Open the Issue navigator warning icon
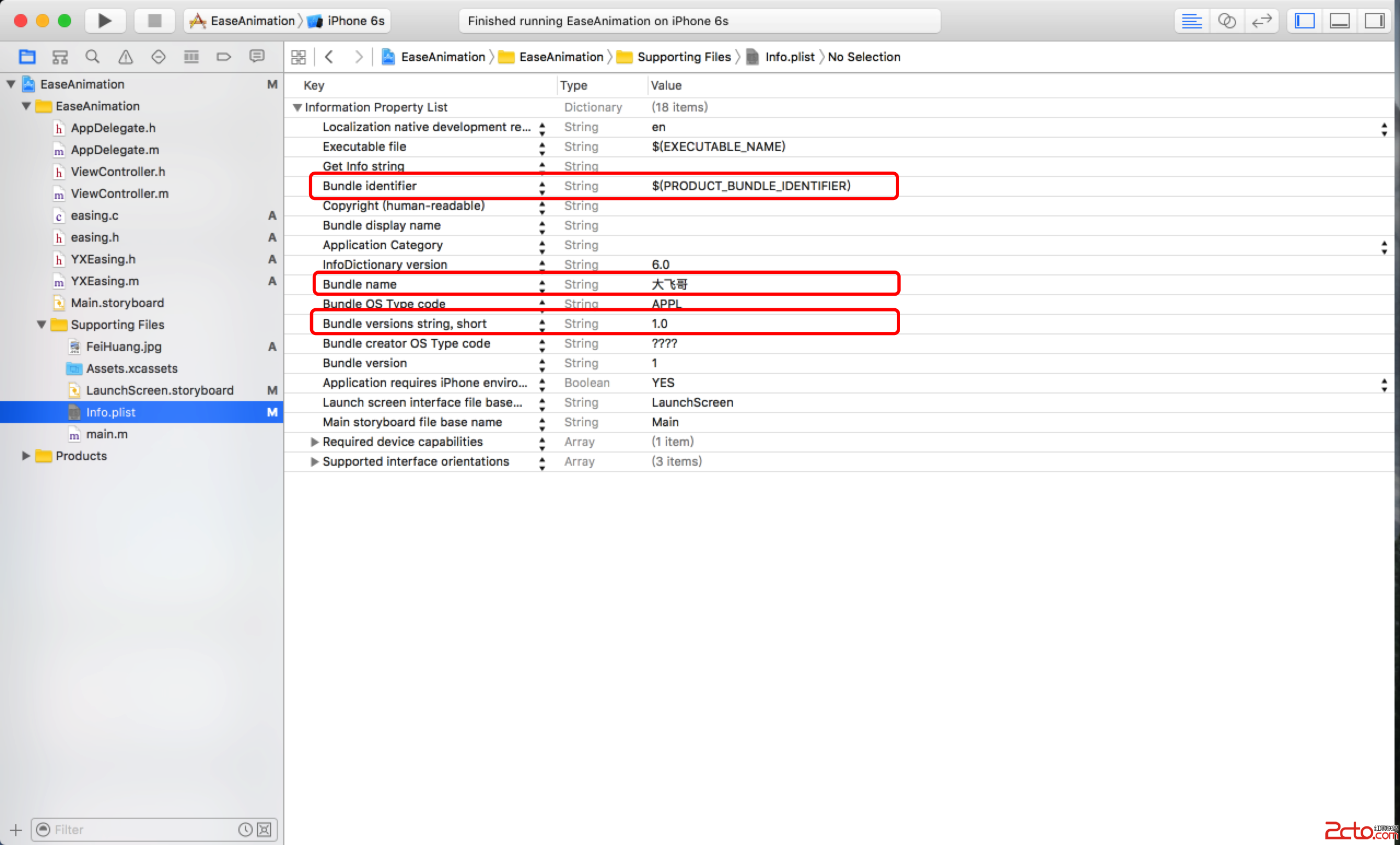 (125, 57)
